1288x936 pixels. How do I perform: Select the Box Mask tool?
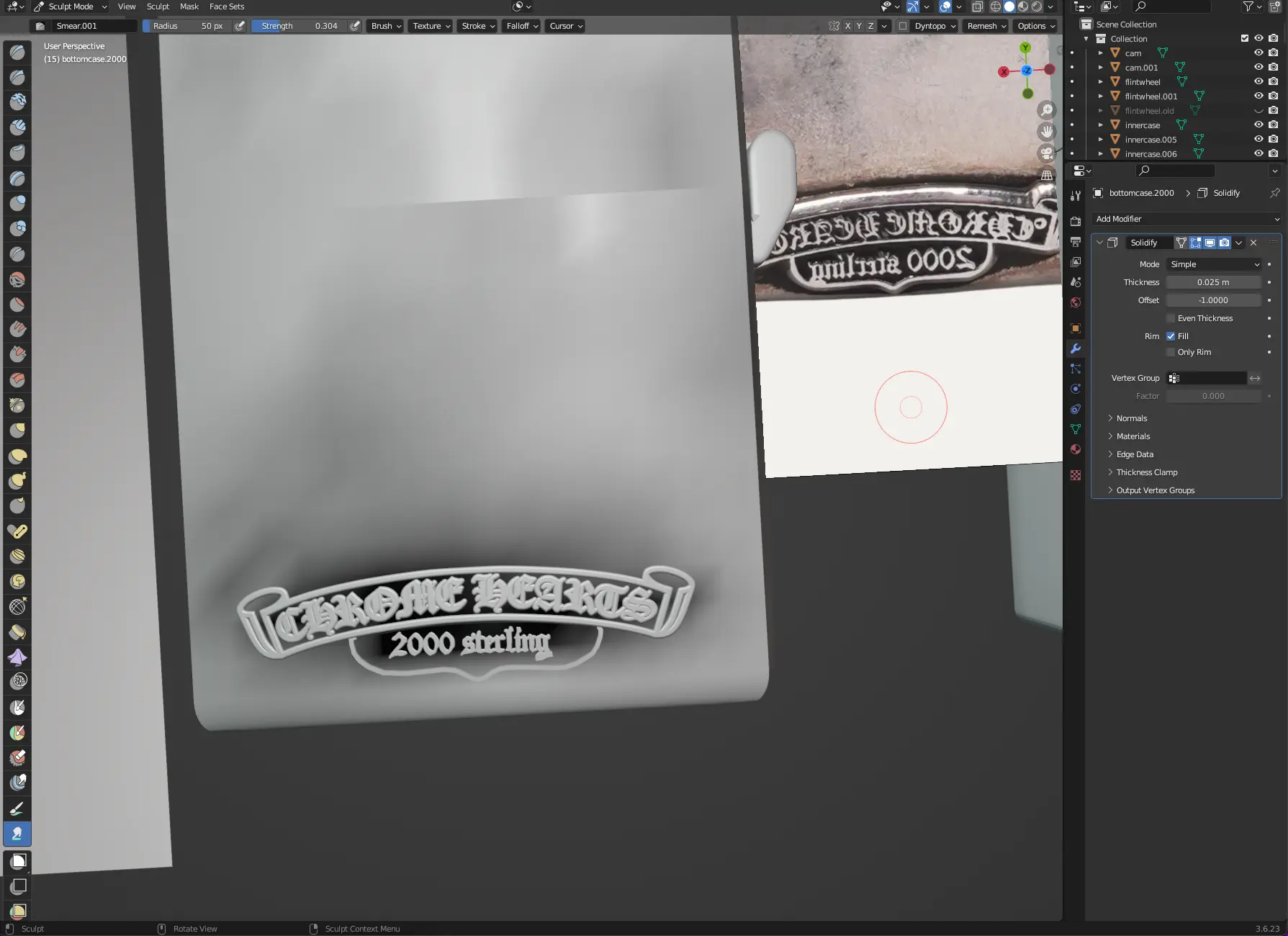pos(17,861)
